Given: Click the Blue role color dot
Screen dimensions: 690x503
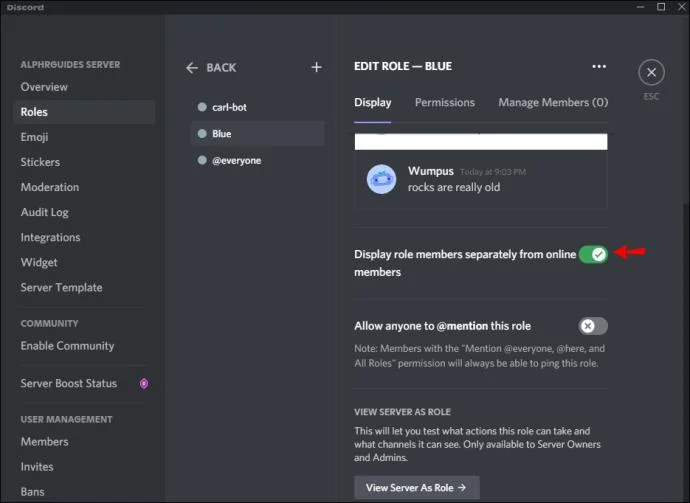Looking at the screenshot, I should point(202,134).
